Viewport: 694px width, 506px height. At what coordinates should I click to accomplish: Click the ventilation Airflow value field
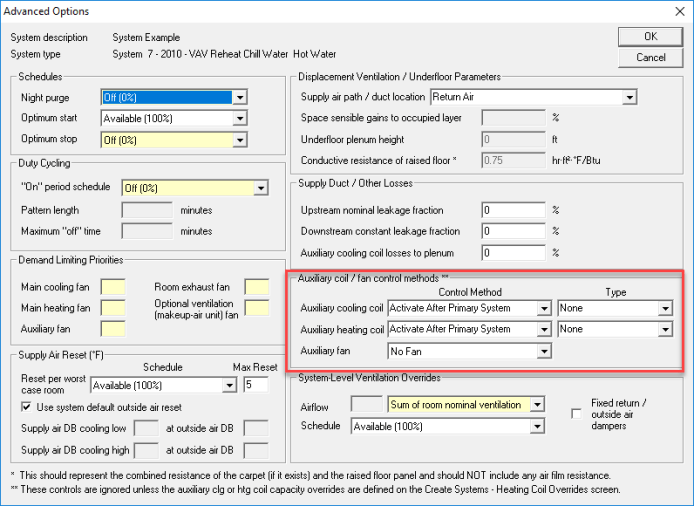coord(366,404)
